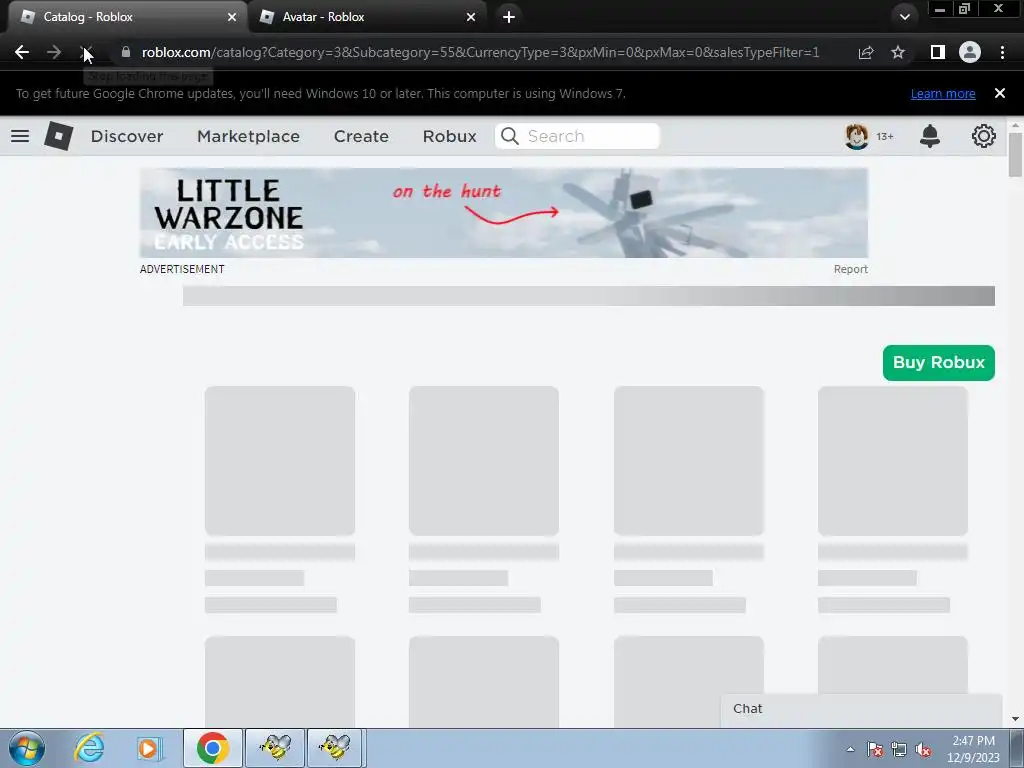Screen dimensions: 1024x768
Task: Open Chrome's three-dot menu
Action: [1002, 52]
